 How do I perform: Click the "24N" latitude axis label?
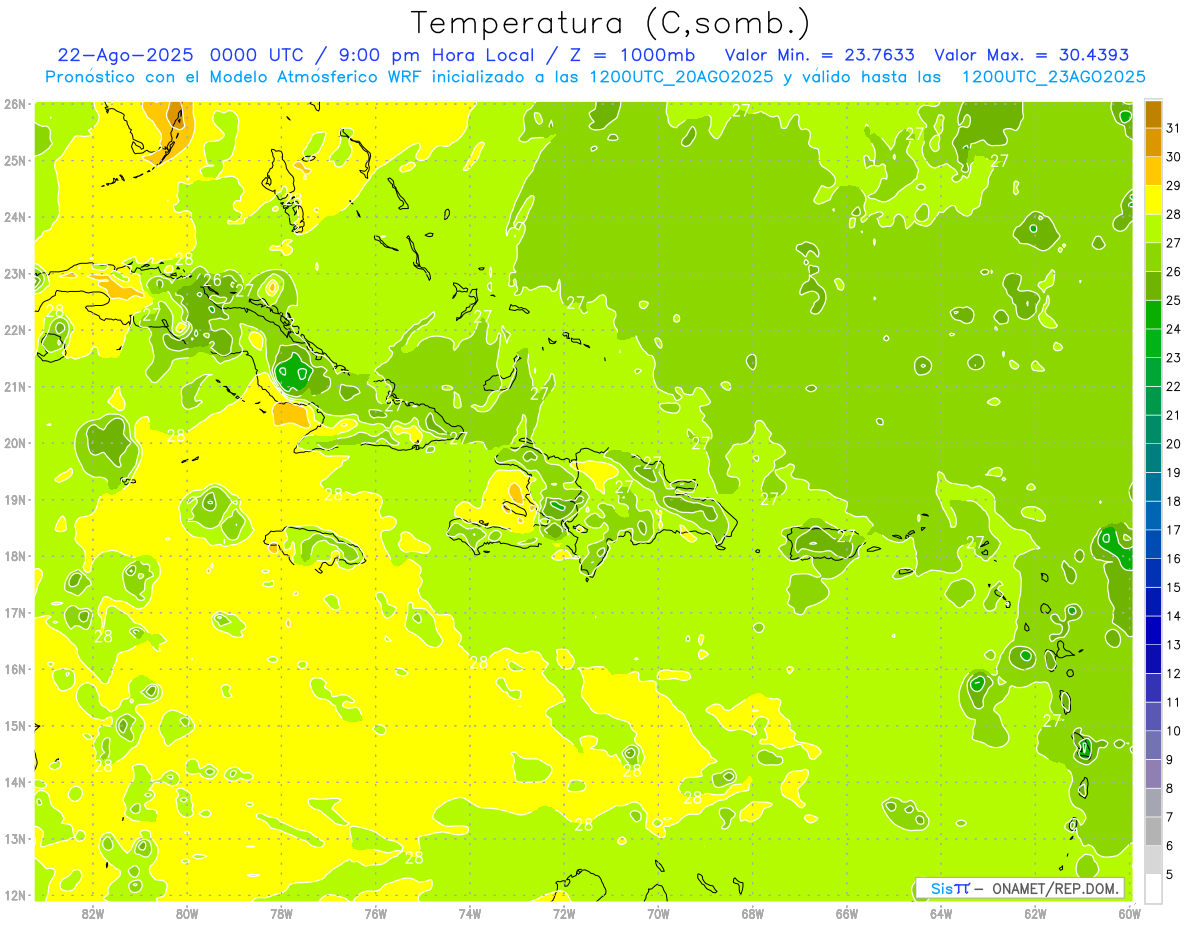(15, 217)
